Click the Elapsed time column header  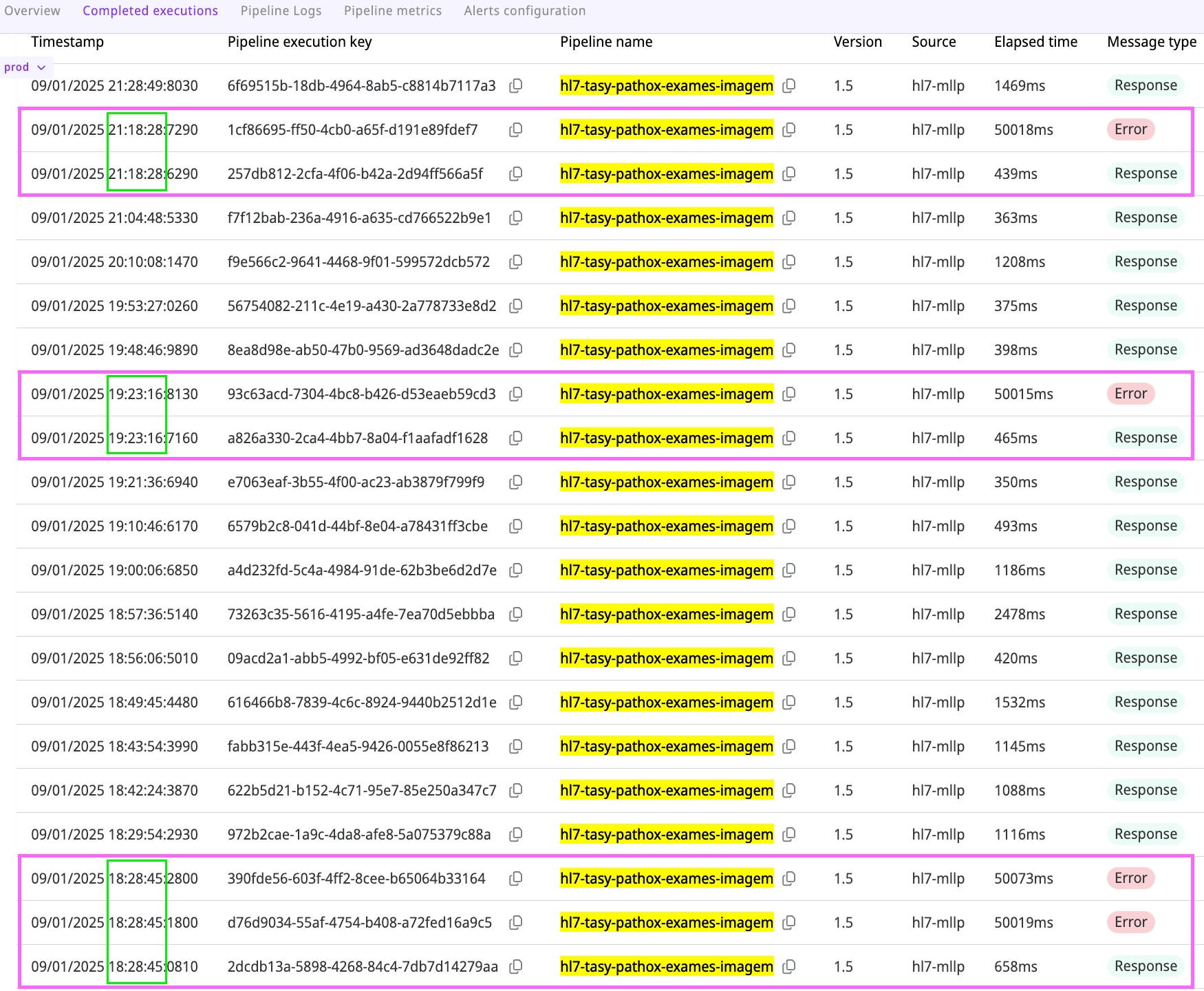click(1035, 42)
